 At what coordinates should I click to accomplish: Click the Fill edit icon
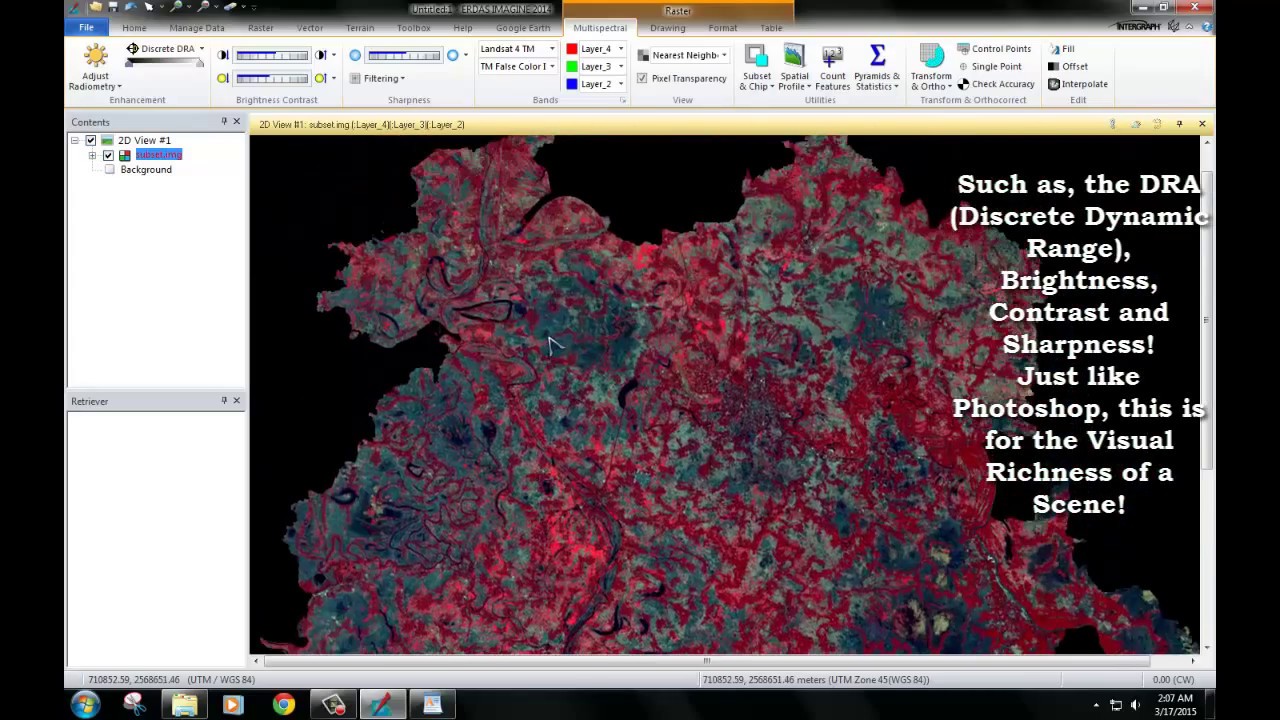point(1054,48)
